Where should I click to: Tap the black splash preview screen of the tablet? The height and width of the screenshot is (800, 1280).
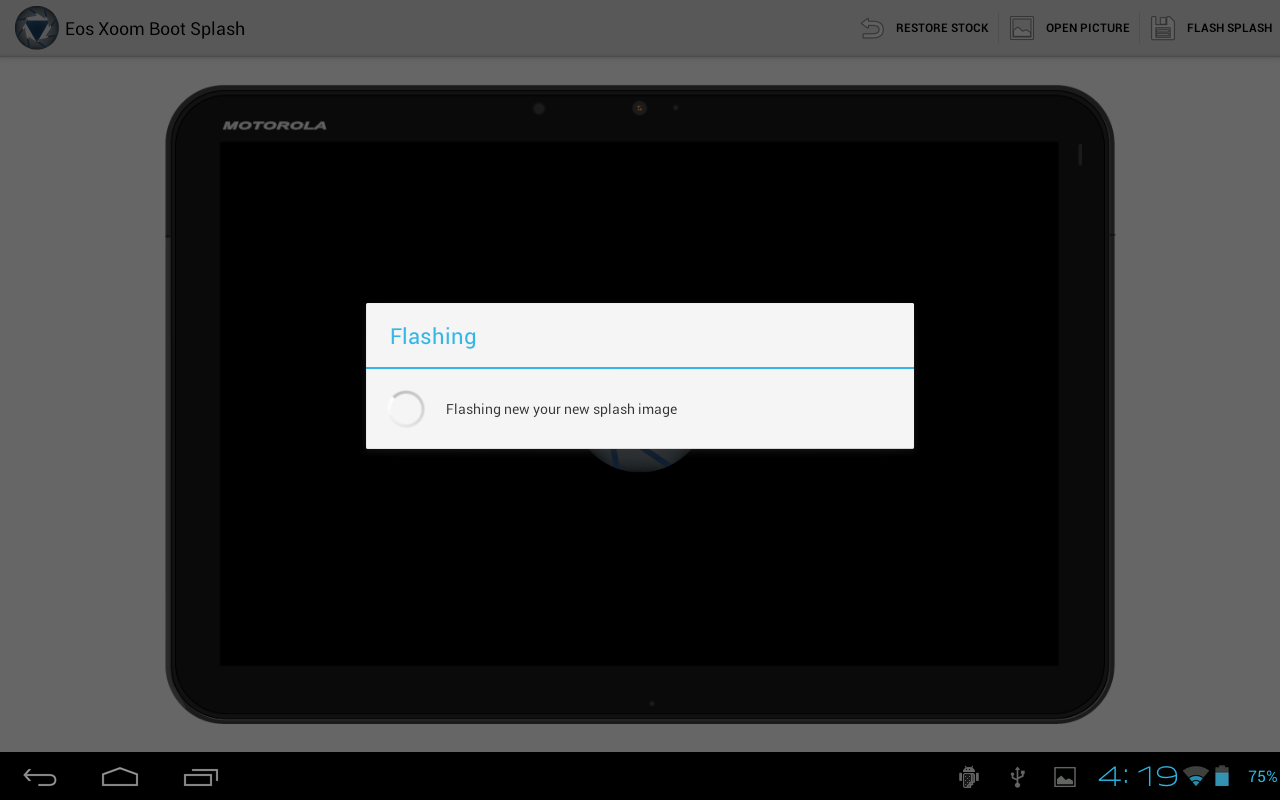[x=639, y=403]
